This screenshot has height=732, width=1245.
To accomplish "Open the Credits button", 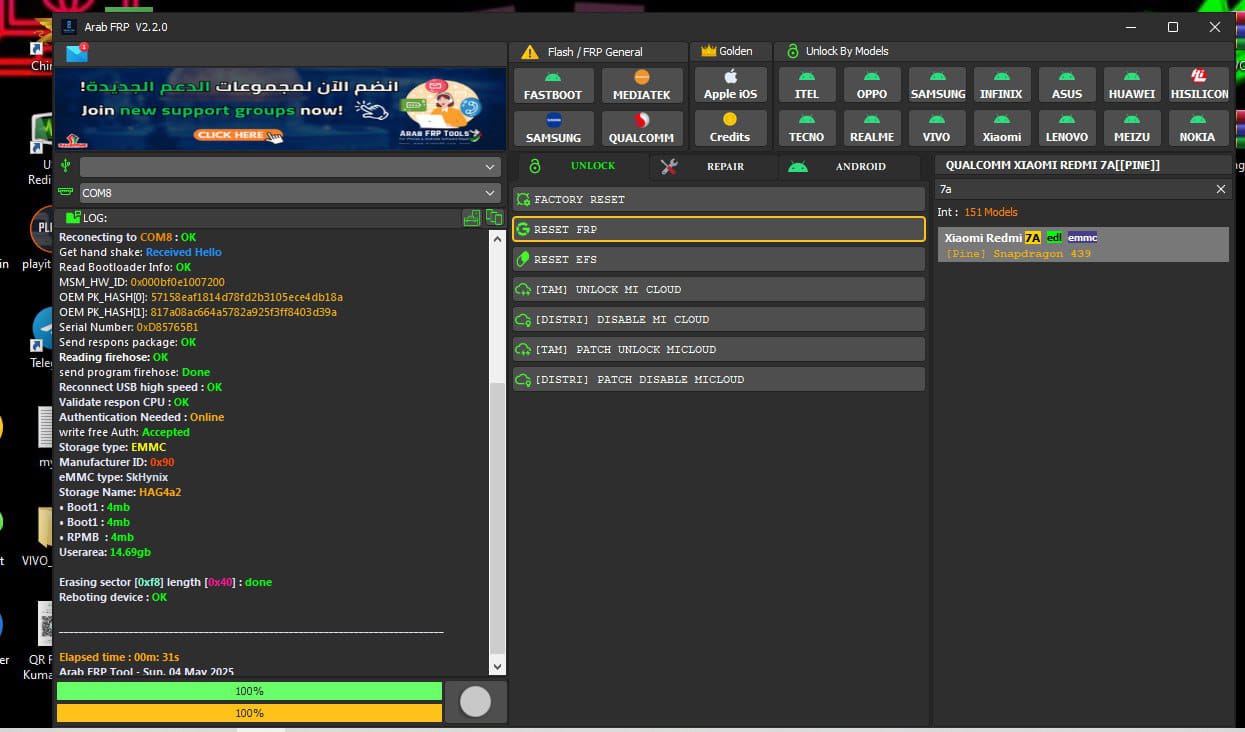I will 730,128.
